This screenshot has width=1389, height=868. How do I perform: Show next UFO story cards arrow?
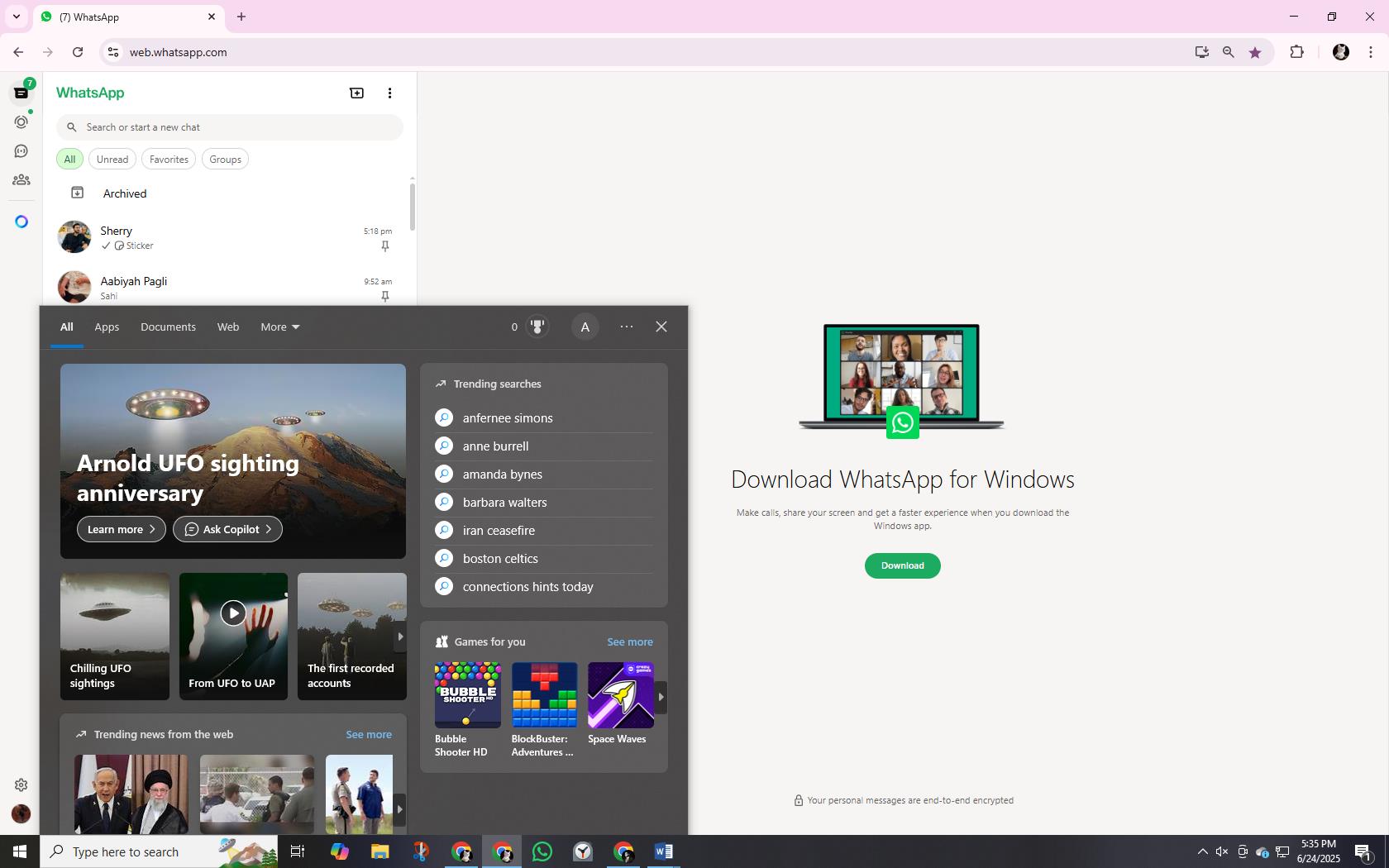click(400, 637)
